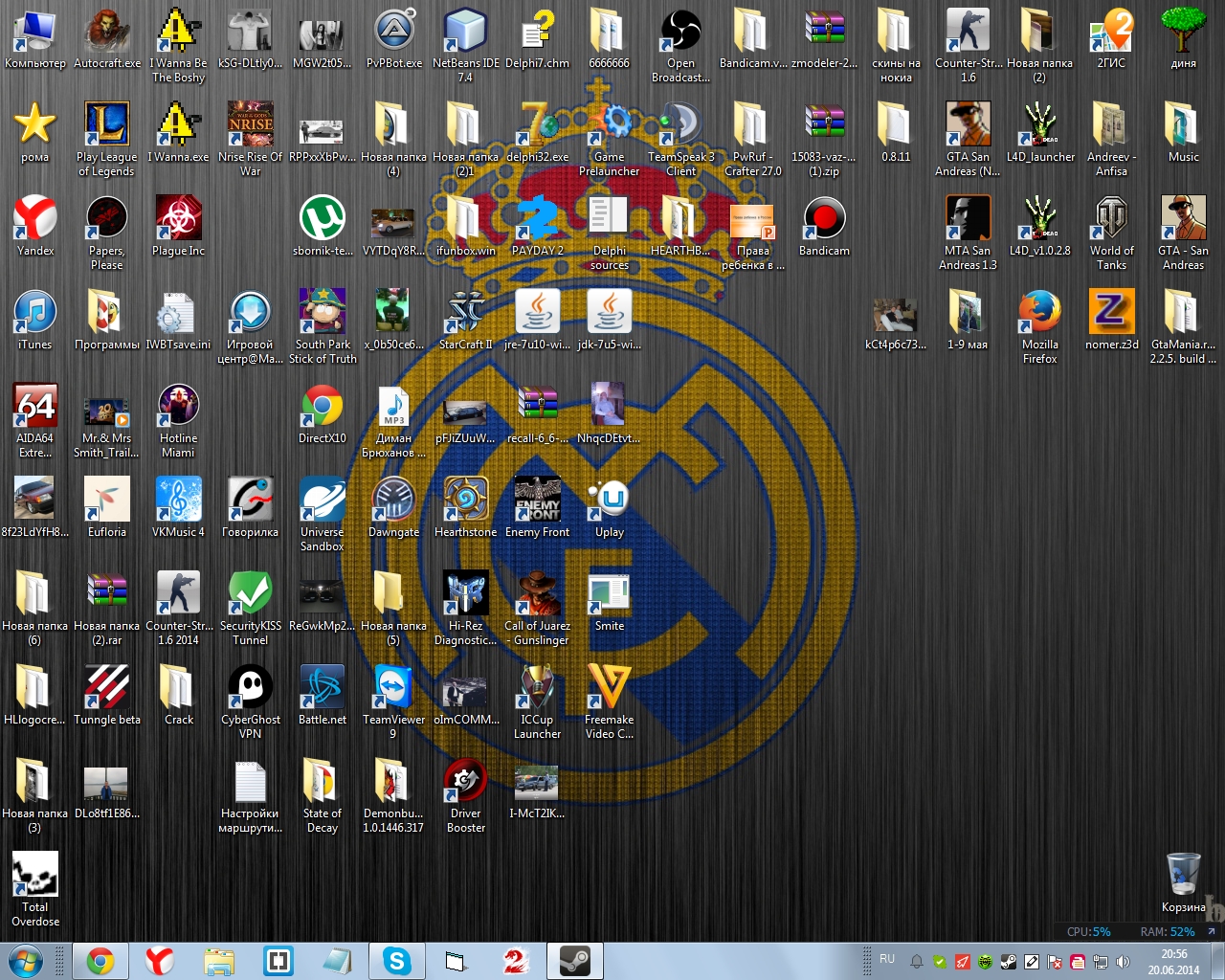This screenshot has width=1225, height=980.
Task: Open Freemake Video Converter shortcut
Action: [x=609, y=702]
